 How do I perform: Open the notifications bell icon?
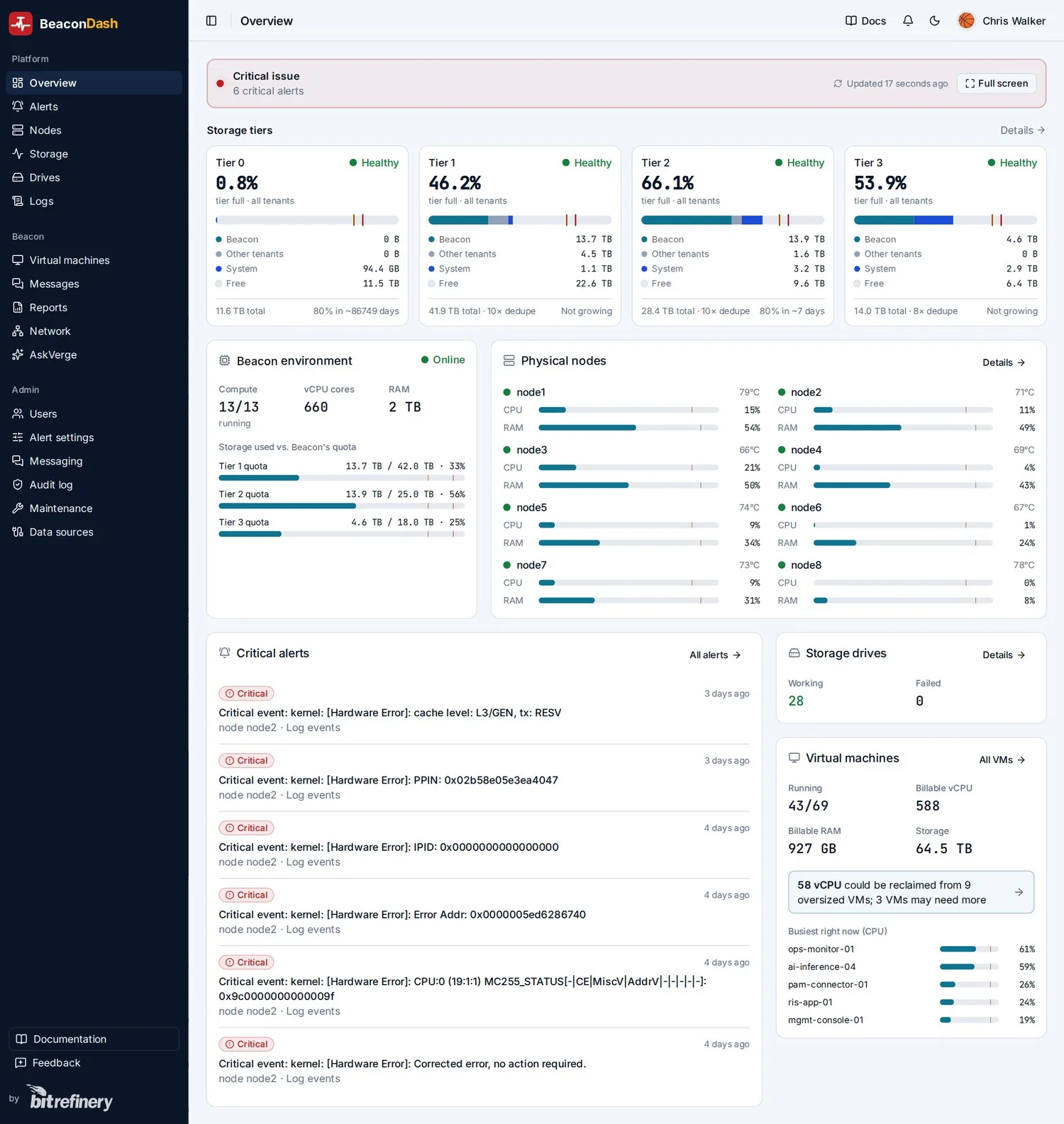point(908,21)
